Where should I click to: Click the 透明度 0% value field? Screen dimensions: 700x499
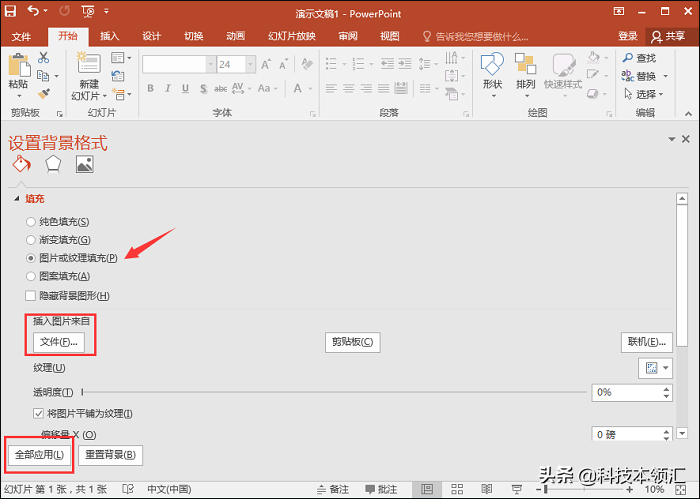click(628, 393)
